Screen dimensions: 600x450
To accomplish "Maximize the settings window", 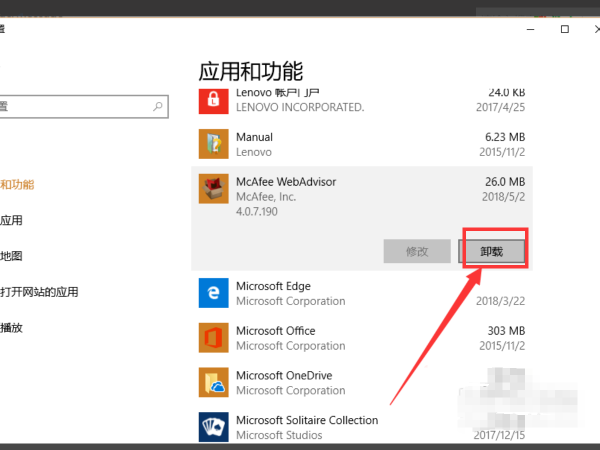I will tap(564, 29).
